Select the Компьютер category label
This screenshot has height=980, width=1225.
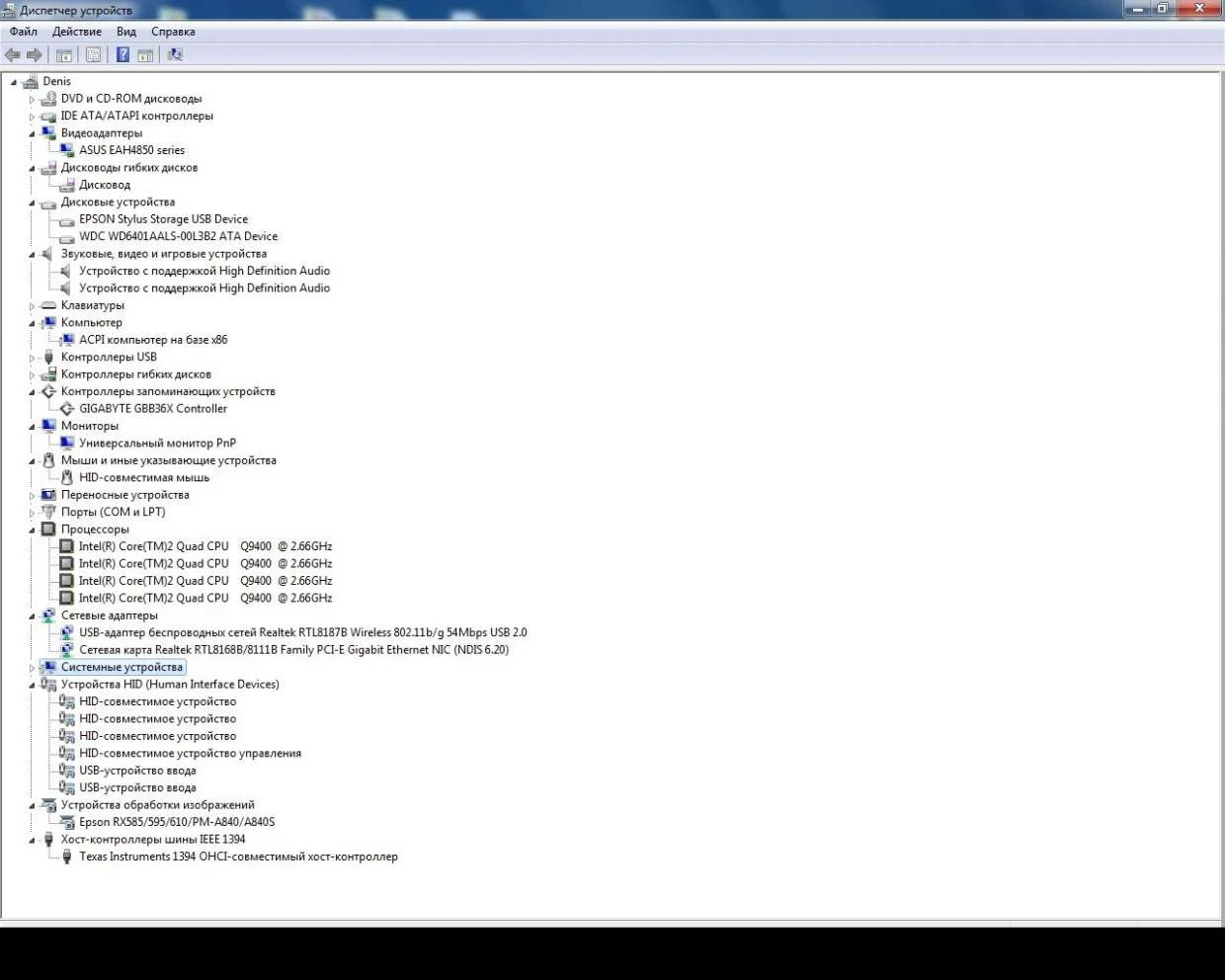point(92,323)
